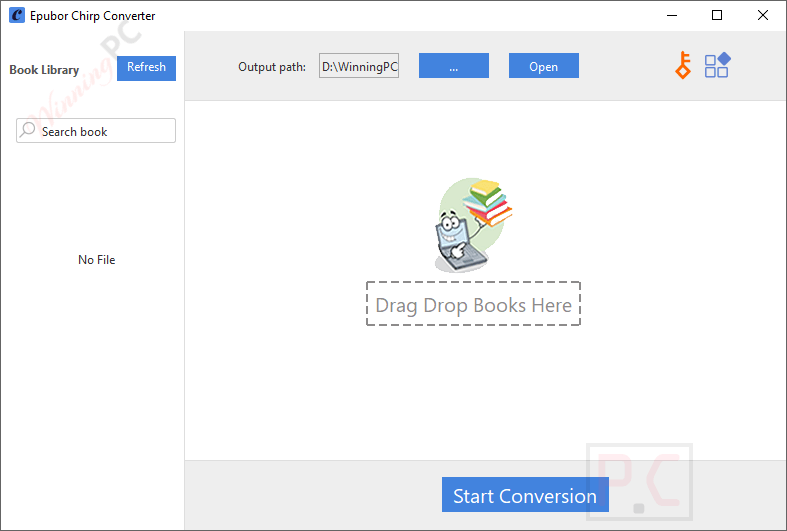Open the output folder
The image size is (787, 531).
544,66
